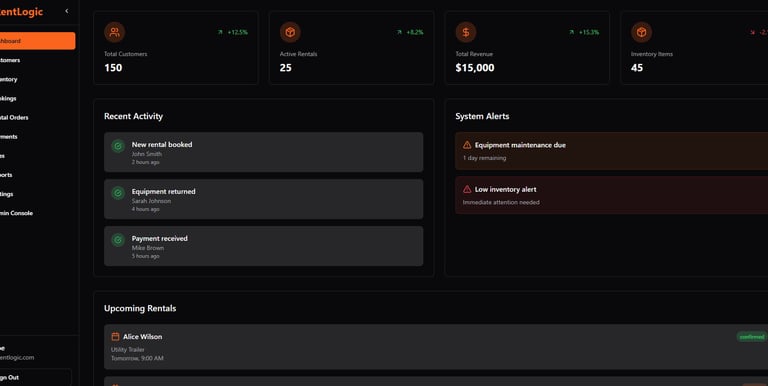Open the Dashboard sidebar item
The image size is (768, 386).
click(37, 41)
